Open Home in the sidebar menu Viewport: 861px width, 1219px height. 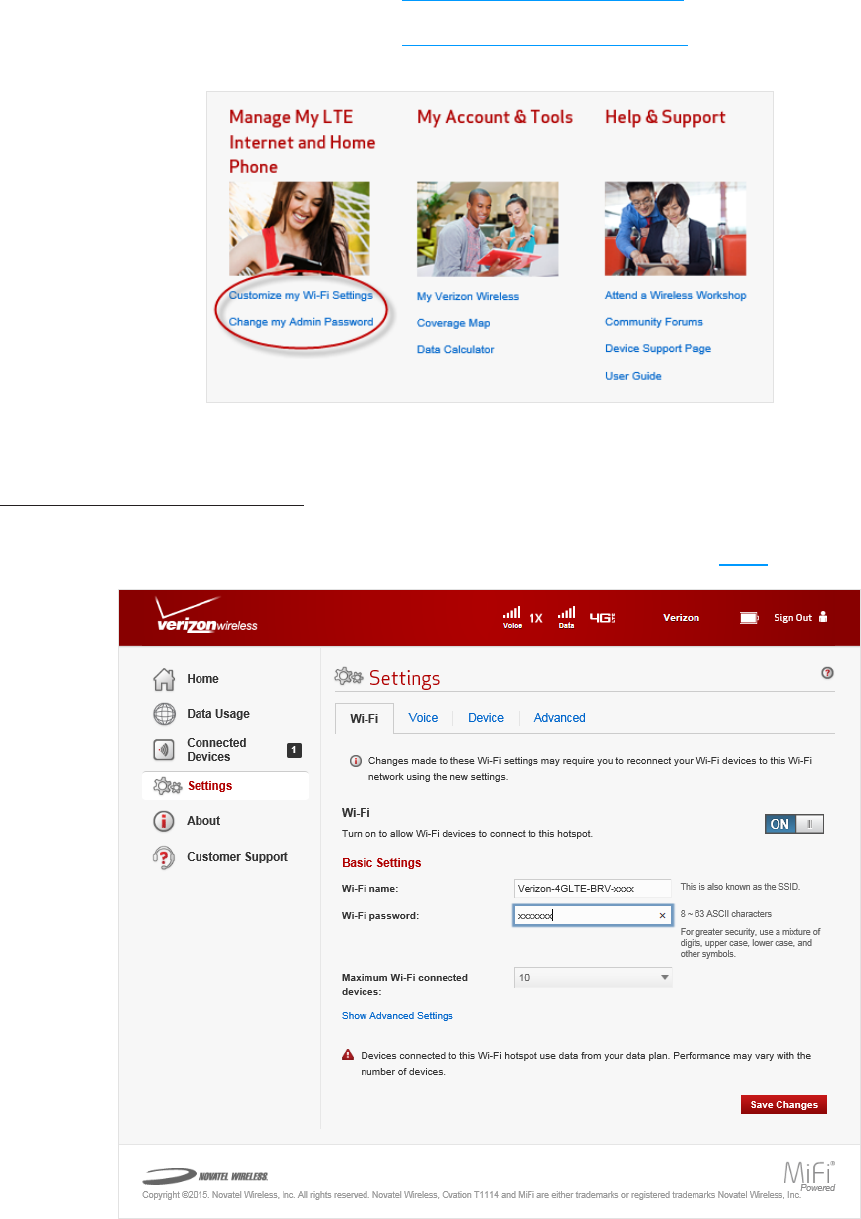pos(203,679)
